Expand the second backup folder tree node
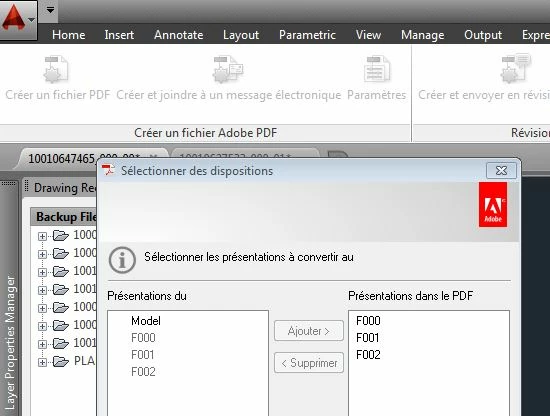550x416 pixels. [42, 254]
